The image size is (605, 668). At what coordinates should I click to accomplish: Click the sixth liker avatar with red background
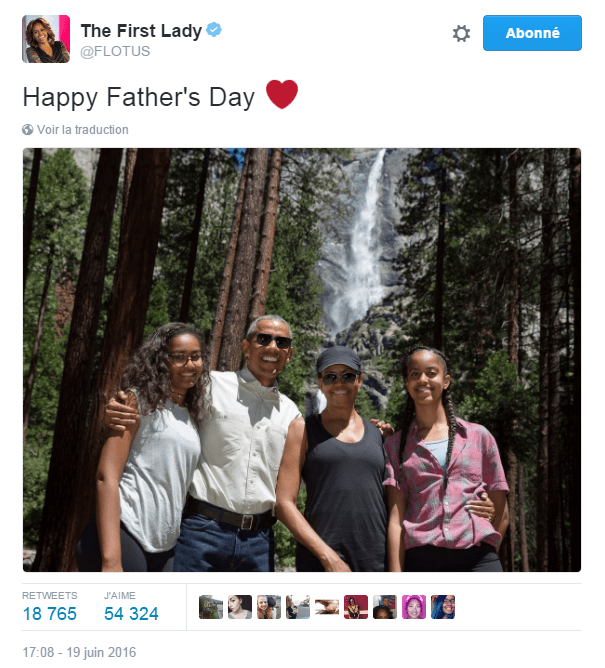[x=356, y=607]
